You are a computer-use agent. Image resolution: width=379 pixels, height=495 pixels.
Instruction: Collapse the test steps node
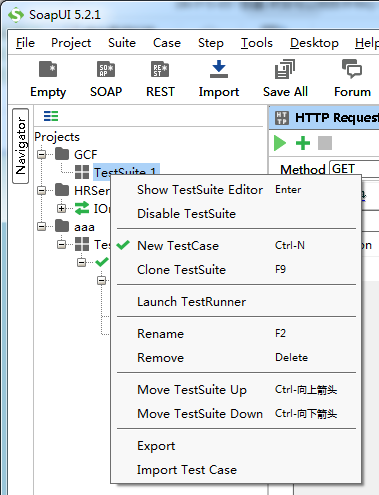[102, 280]
